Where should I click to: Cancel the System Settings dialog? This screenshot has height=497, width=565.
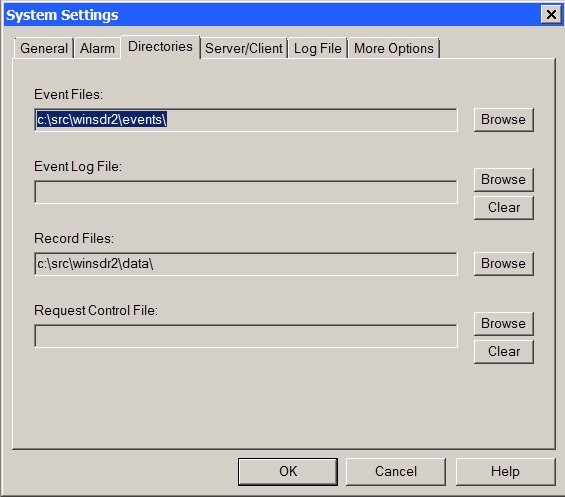point(396,472)
